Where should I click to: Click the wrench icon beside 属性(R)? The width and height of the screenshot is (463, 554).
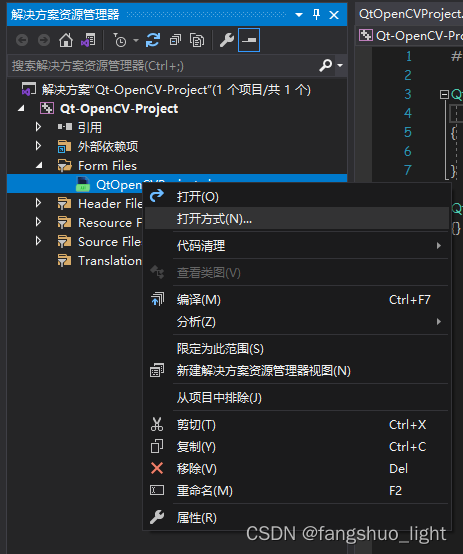tap(157, 517)
